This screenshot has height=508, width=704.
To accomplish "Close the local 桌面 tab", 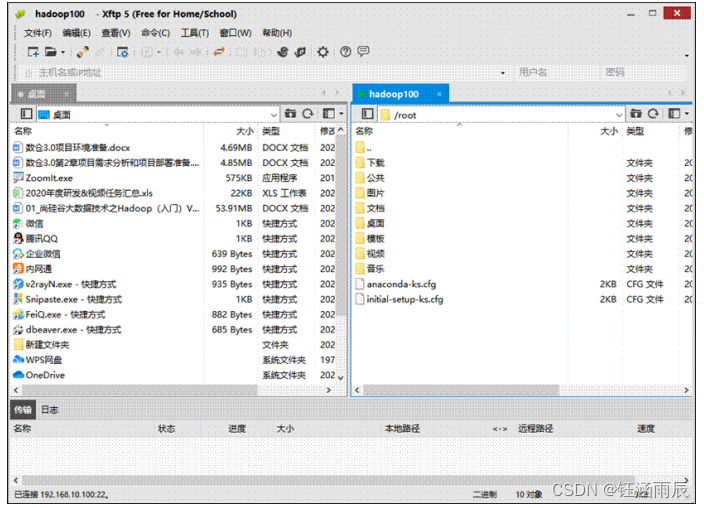I will click(66, 94).
